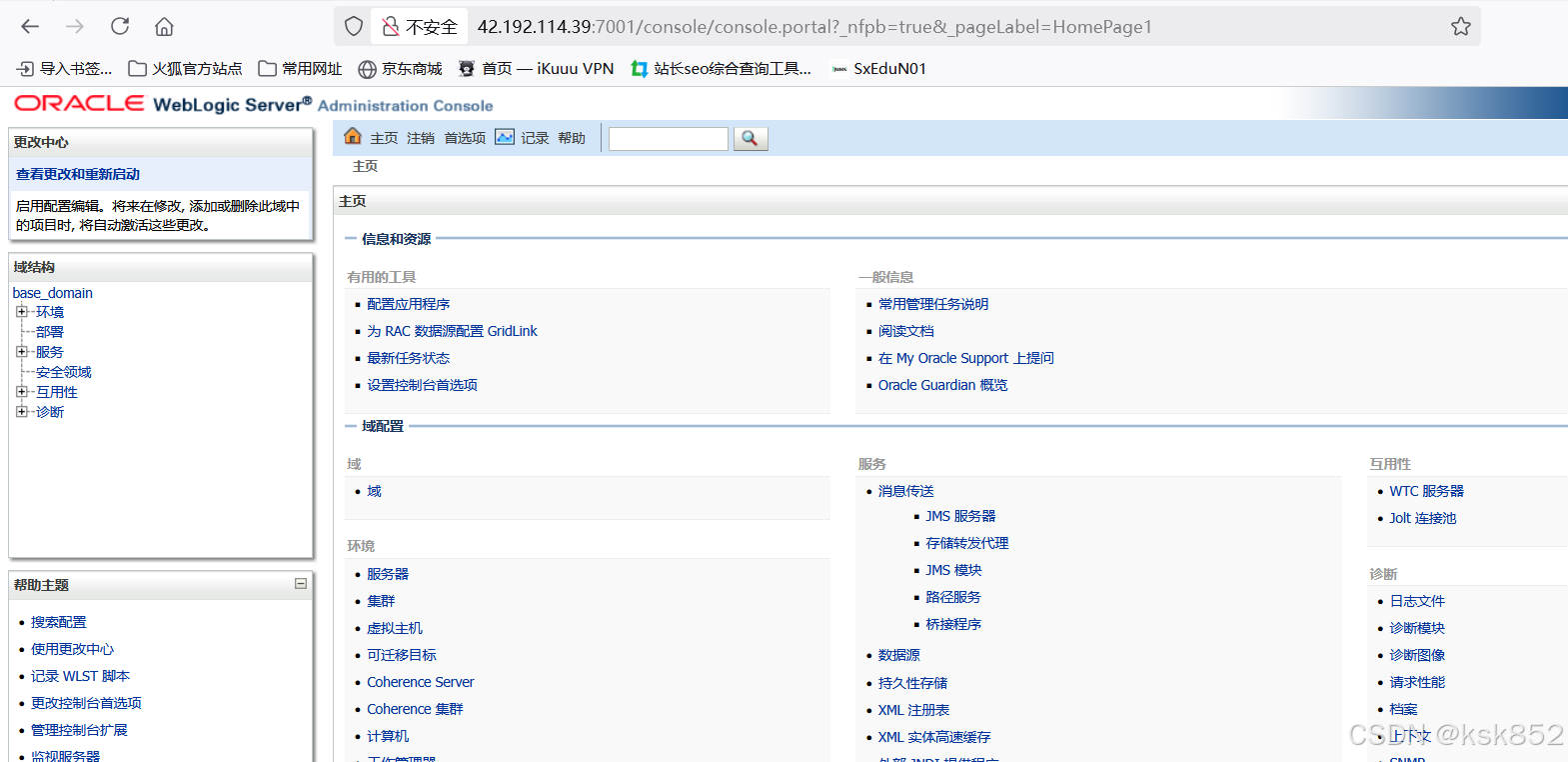Open 域 link under domain configuration
The width and height of the screenshot is (1568, 762).
pyautogui.click(x=375, y=491)
